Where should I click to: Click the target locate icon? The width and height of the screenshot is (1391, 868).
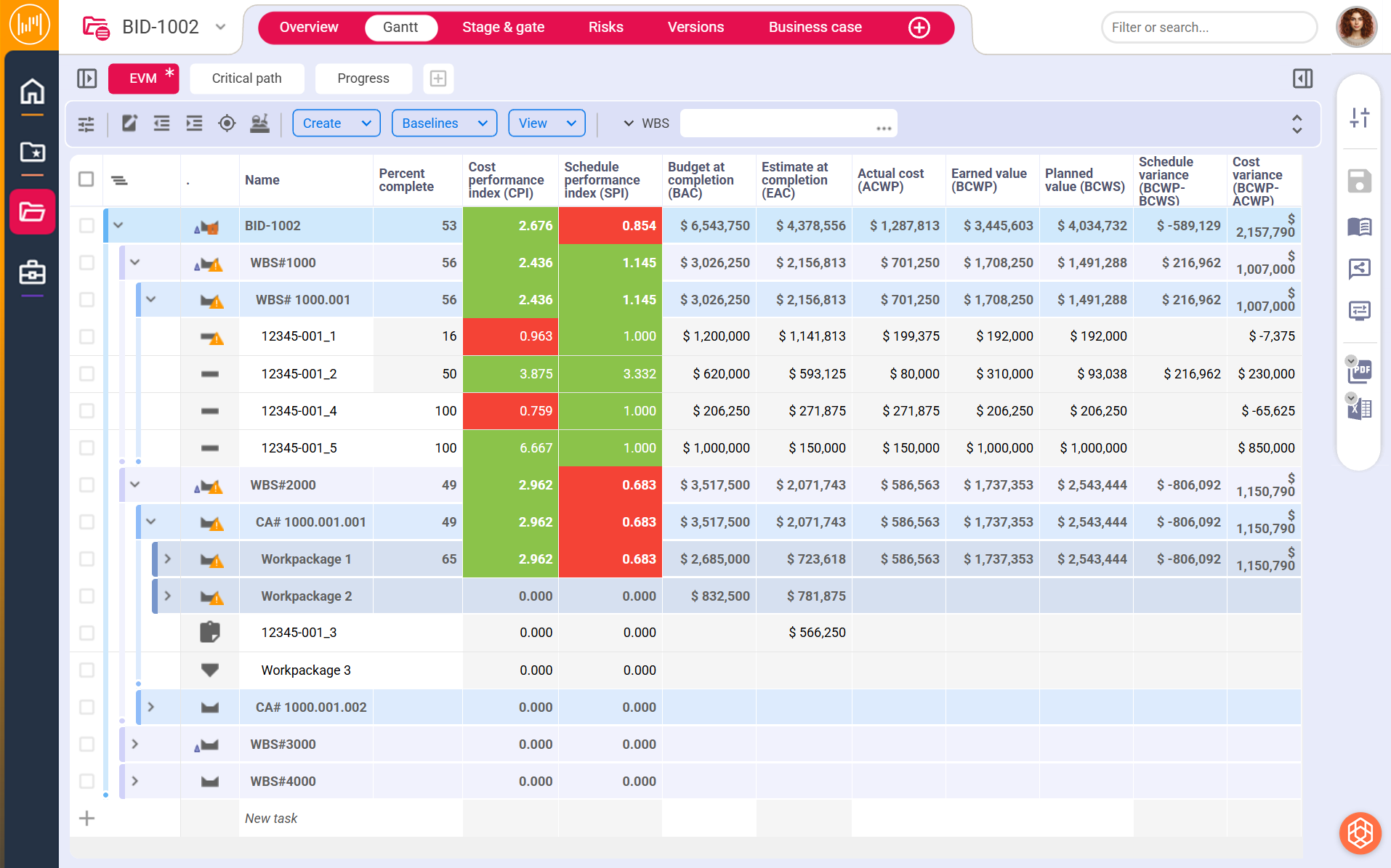click(227, 123)
